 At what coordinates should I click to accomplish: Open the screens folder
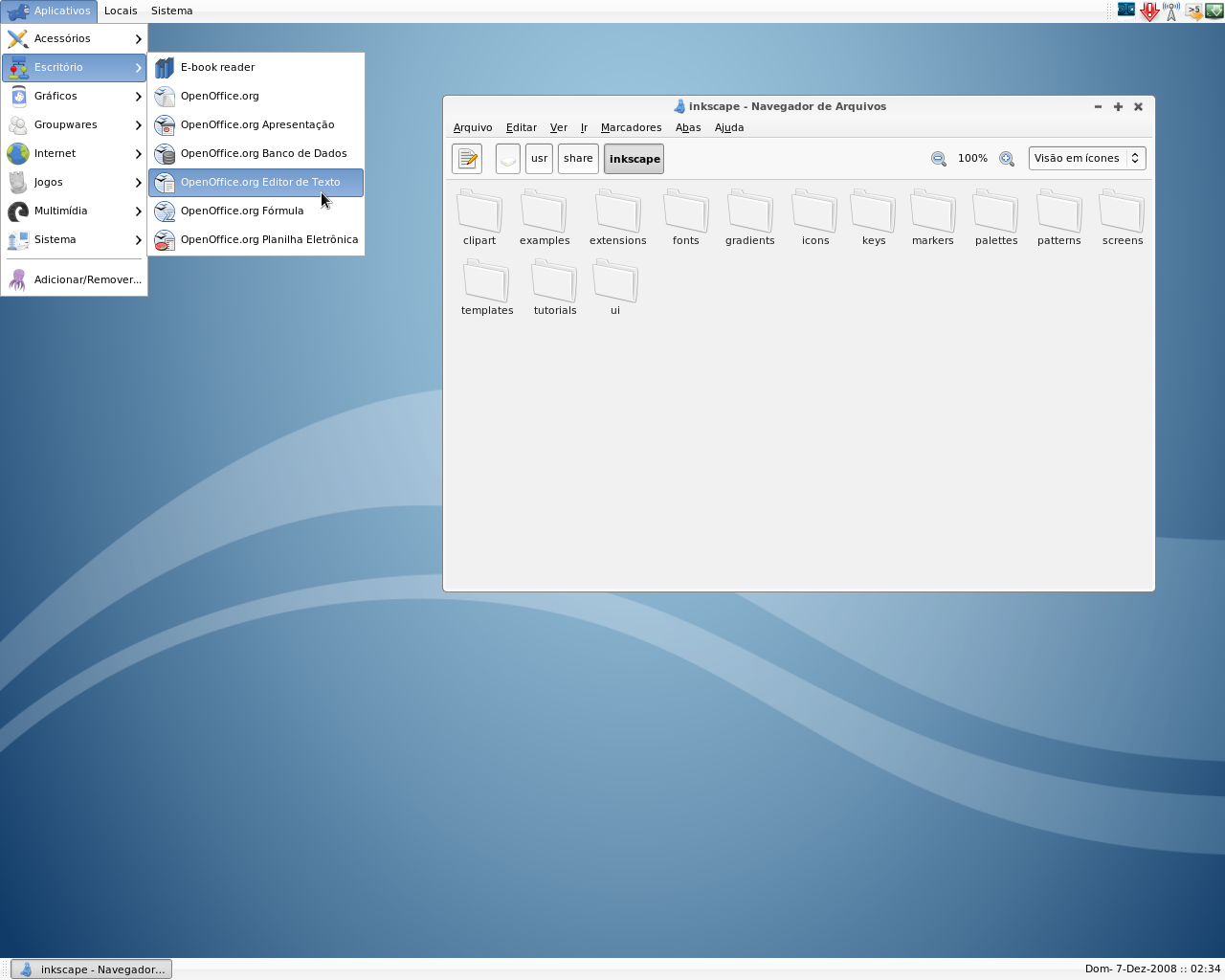pos(1123,217)
